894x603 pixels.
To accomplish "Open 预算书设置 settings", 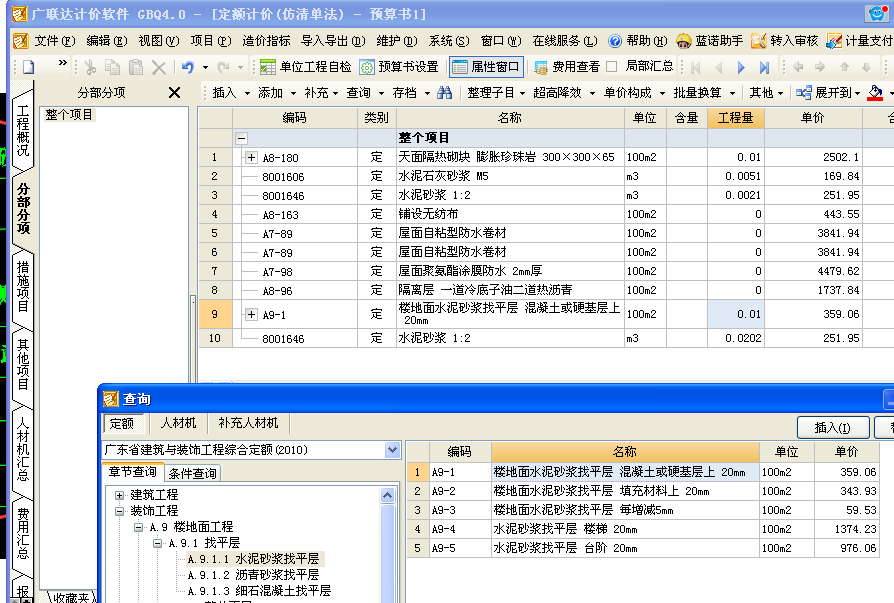I will 399,67.
